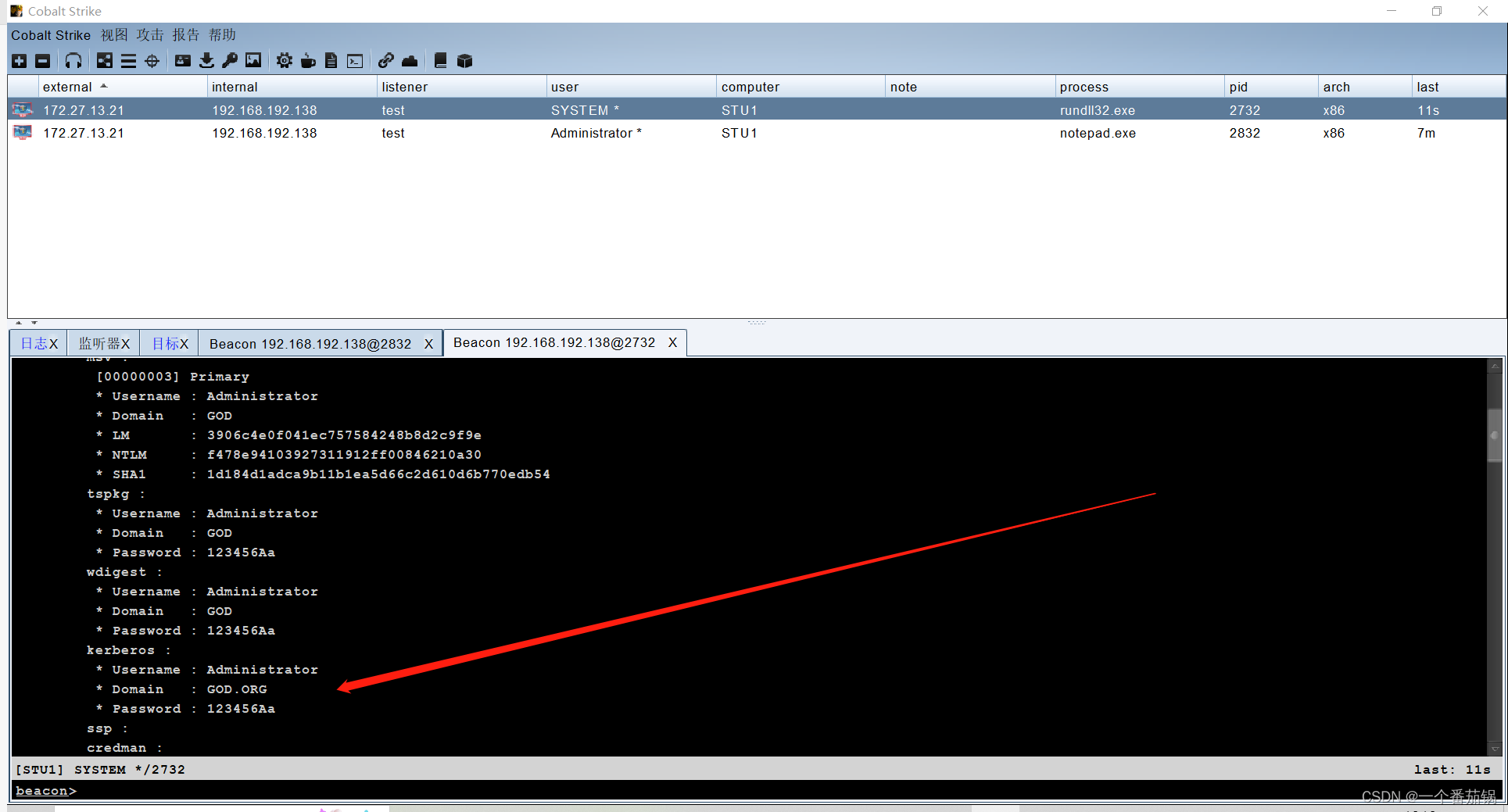Viewport: 1508px width, 812px height.
Task: Collapse the top pane with the up arrow
Action: 19,322
